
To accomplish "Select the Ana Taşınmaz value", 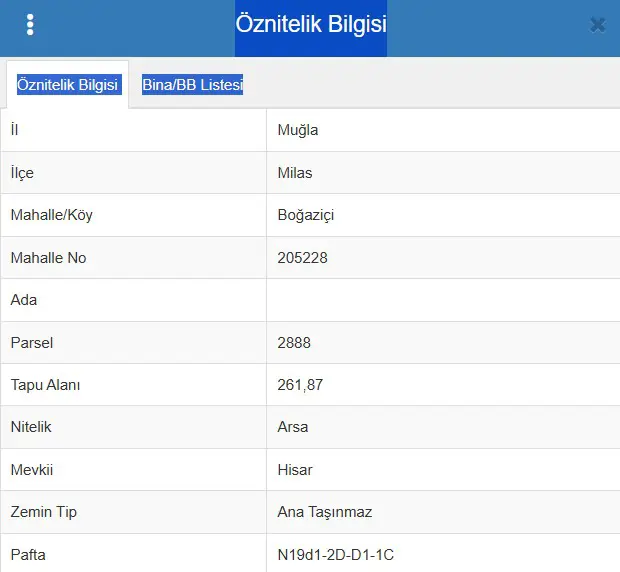I will point(325,512).
